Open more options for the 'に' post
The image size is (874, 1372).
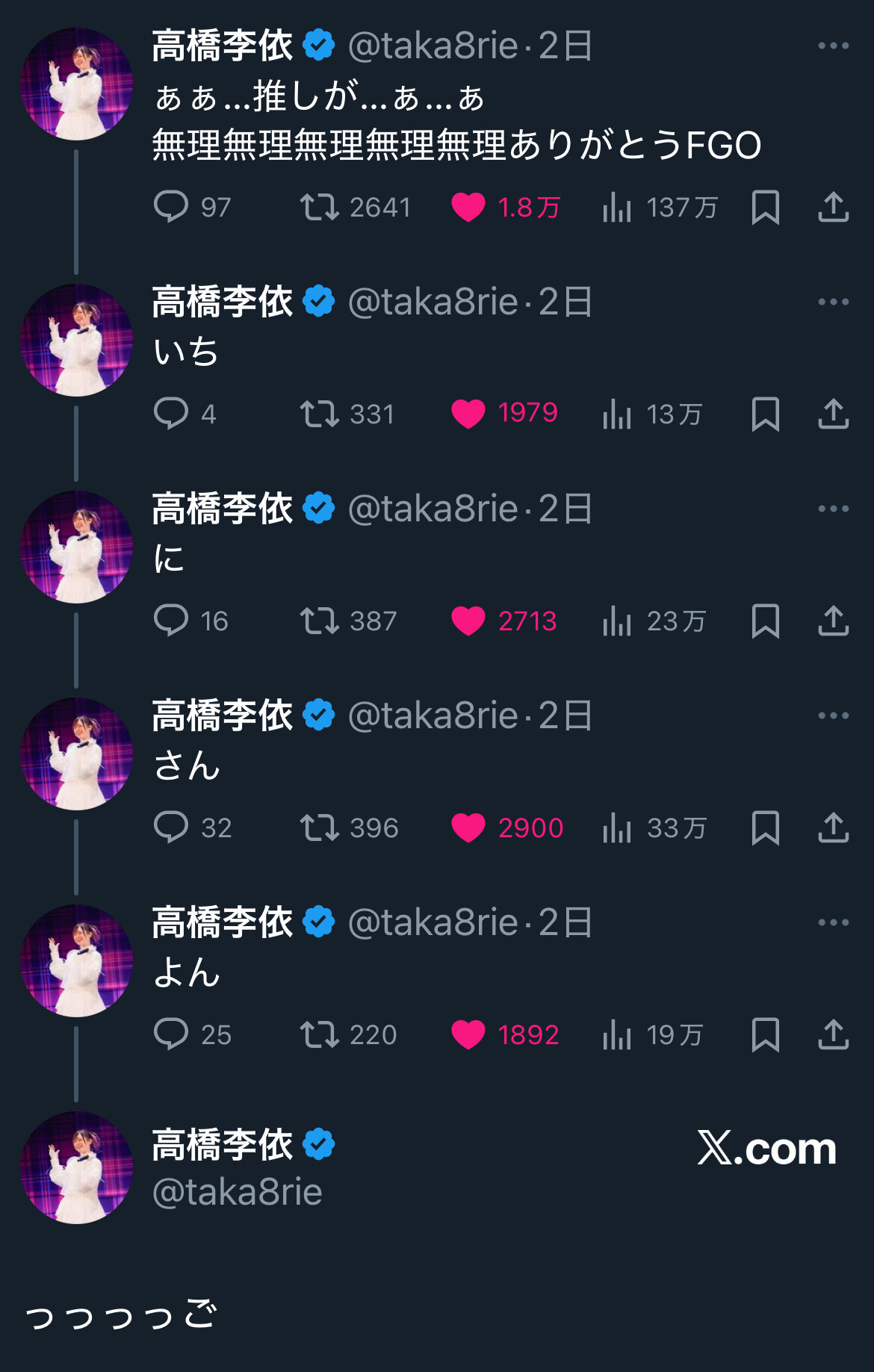point(833,509)
